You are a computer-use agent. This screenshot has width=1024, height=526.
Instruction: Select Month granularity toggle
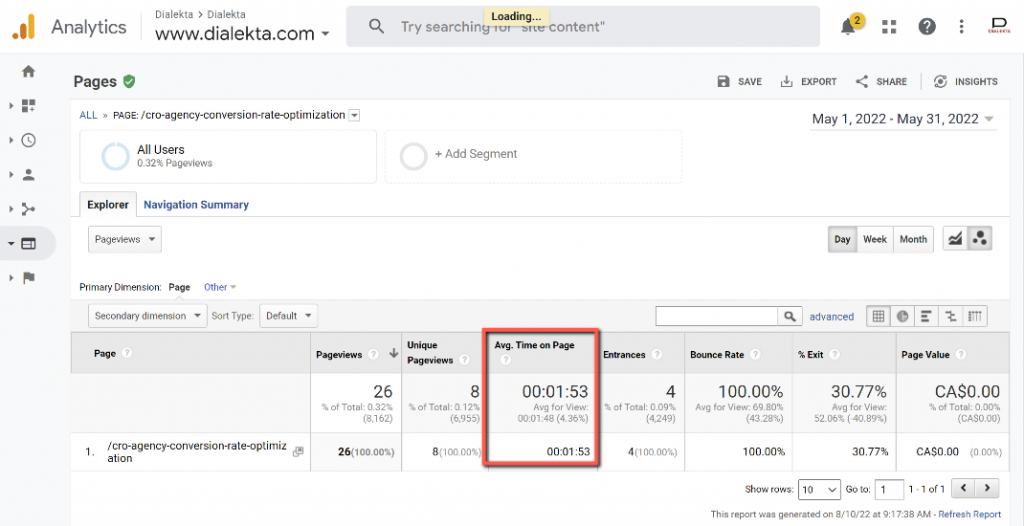913,239
